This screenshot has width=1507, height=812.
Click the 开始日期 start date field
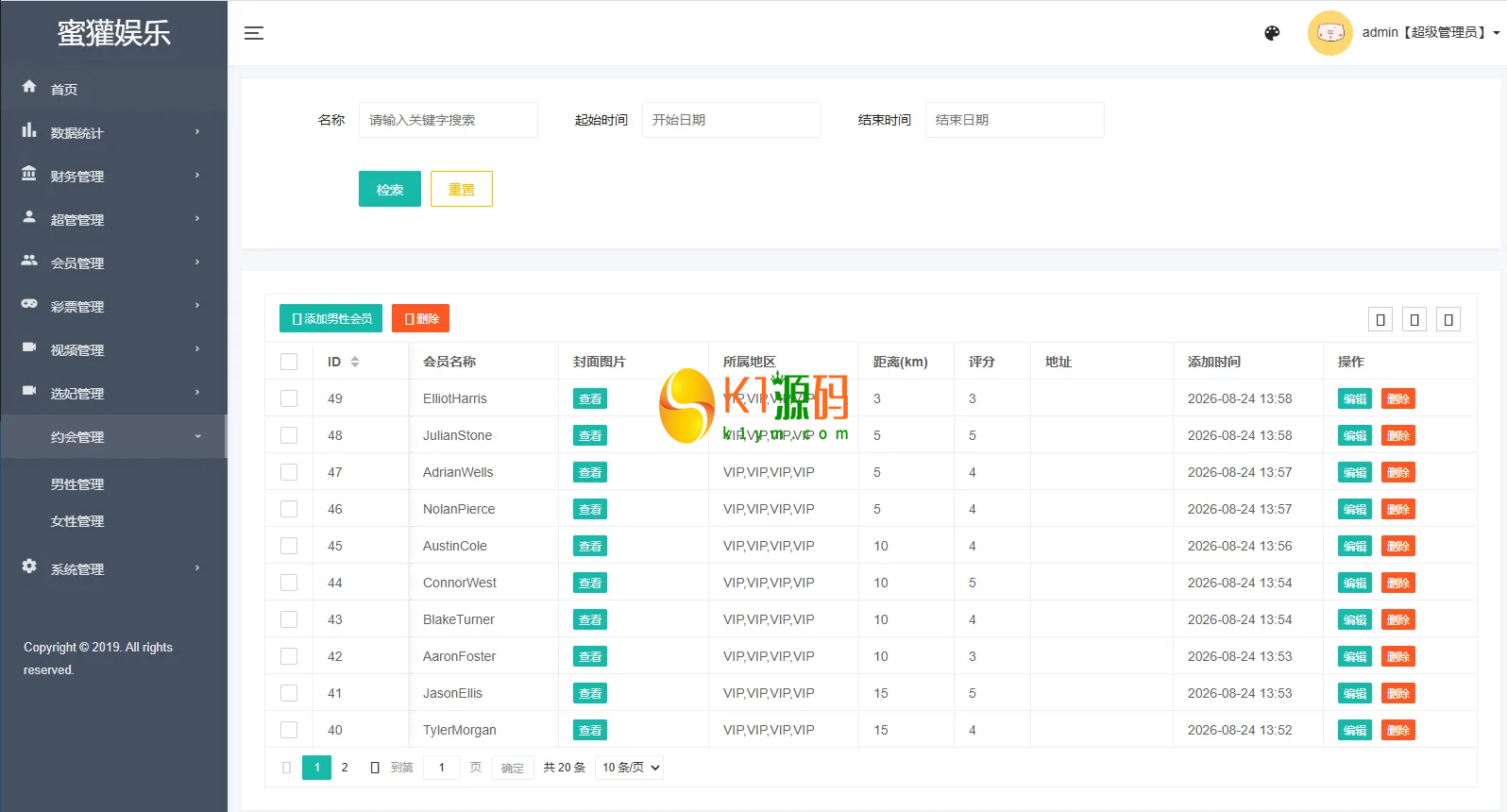(x=732, y=120)
